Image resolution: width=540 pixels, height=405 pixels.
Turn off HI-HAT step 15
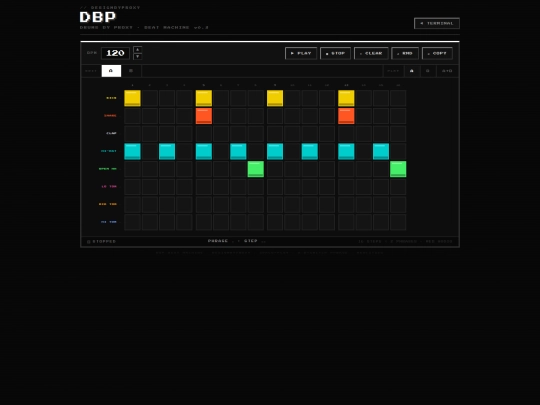coord(381,152)
